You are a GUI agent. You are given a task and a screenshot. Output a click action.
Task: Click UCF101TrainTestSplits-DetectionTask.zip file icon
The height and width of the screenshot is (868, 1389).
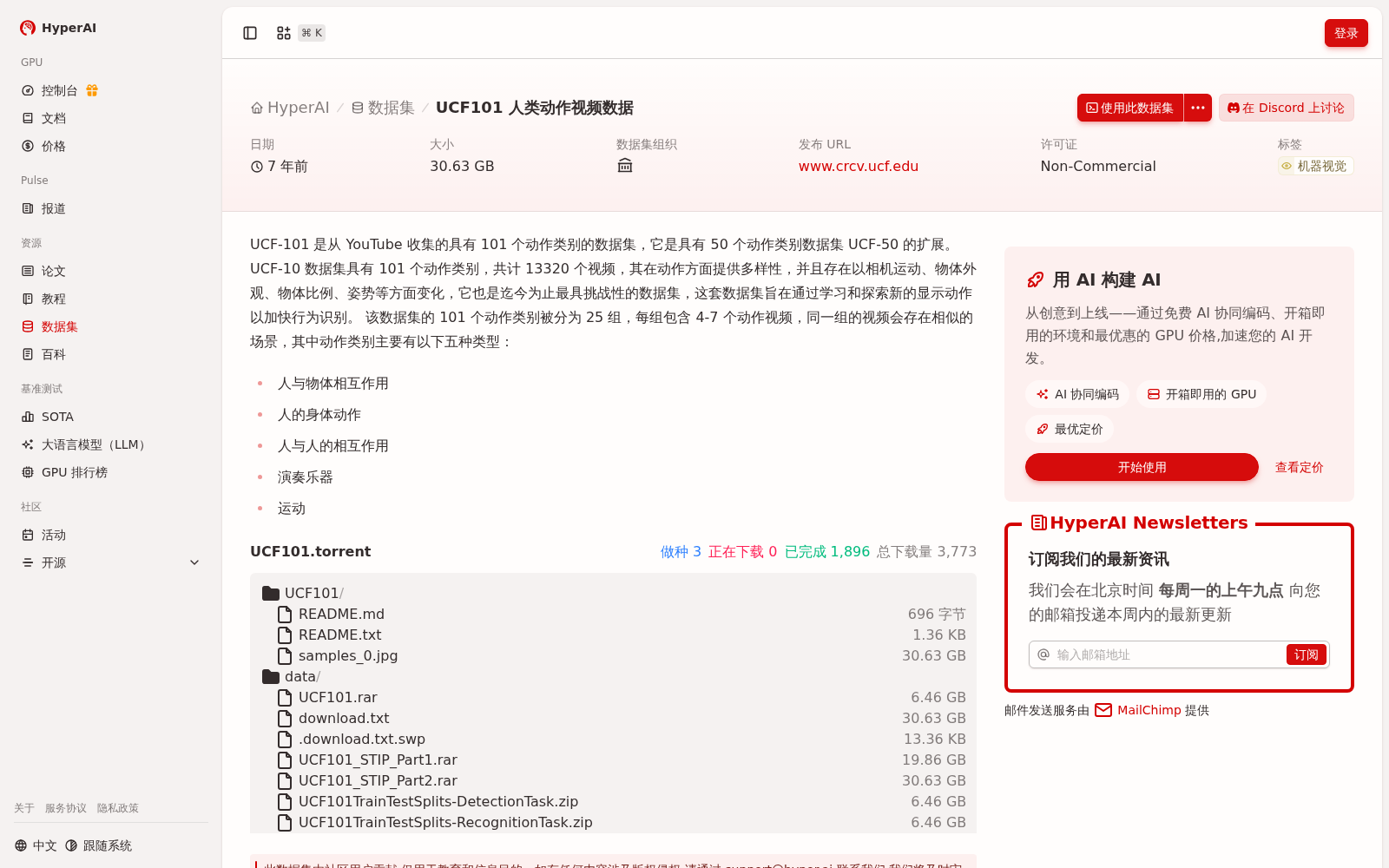tap(285, 801)
